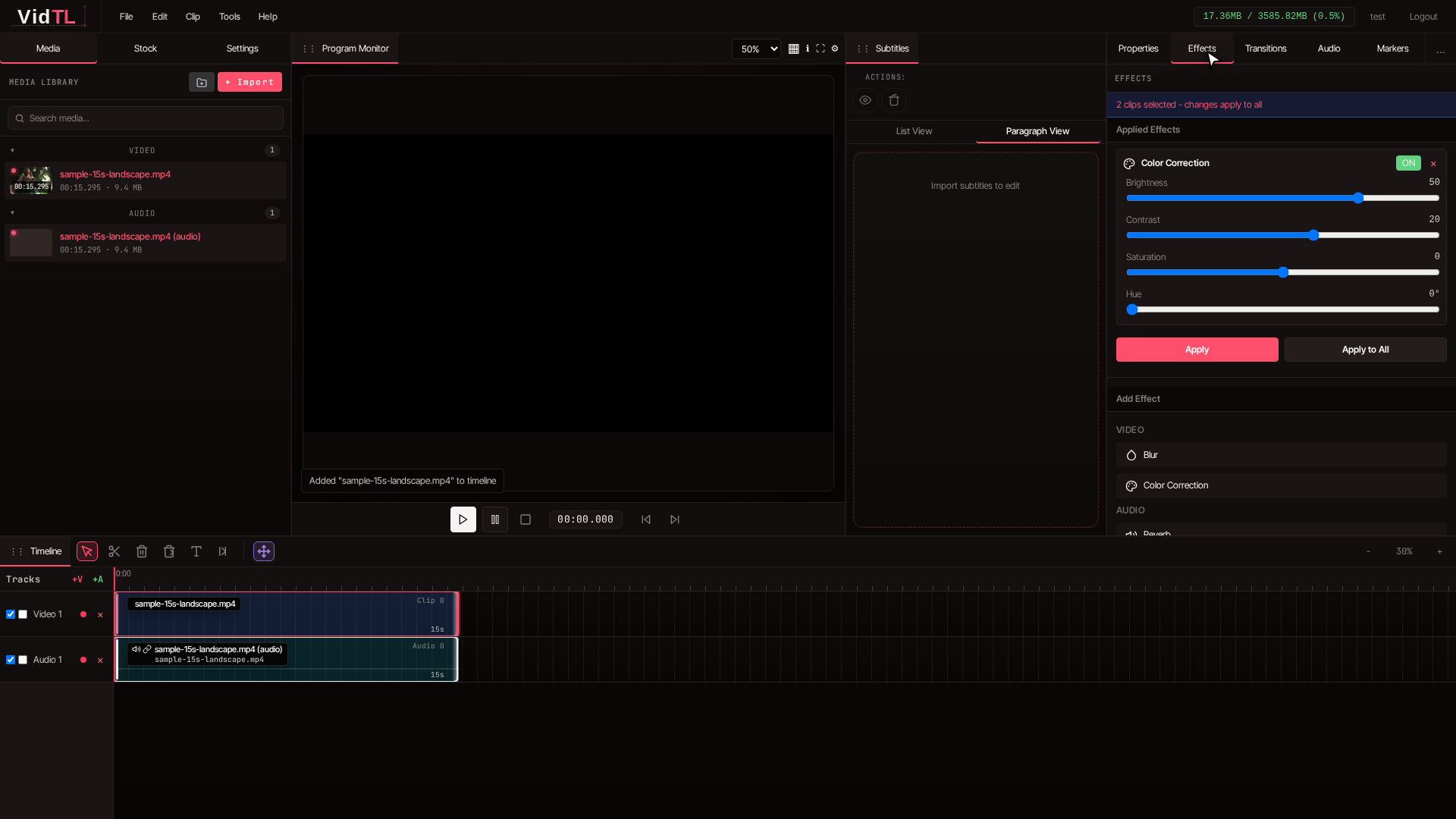The width and height of the screenshot is (1456, 819).
Task: Click the fullscreen icon in Program Monitor
Action: (x=821, y=49)
